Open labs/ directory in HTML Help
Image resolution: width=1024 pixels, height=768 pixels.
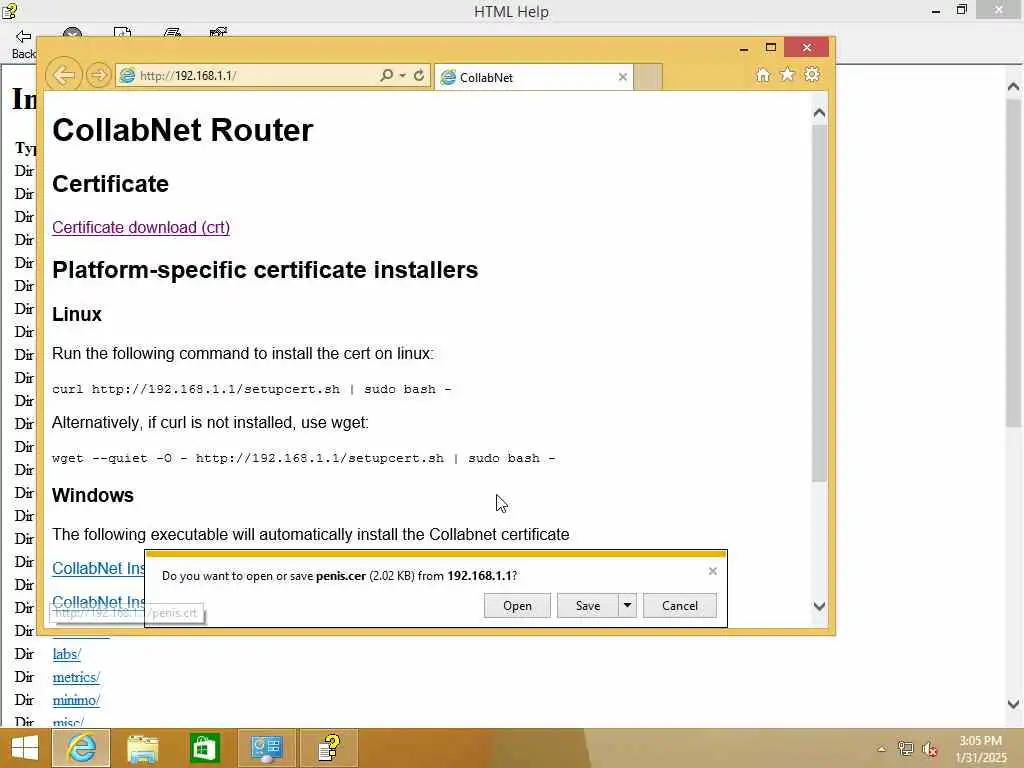pos(67,654)
